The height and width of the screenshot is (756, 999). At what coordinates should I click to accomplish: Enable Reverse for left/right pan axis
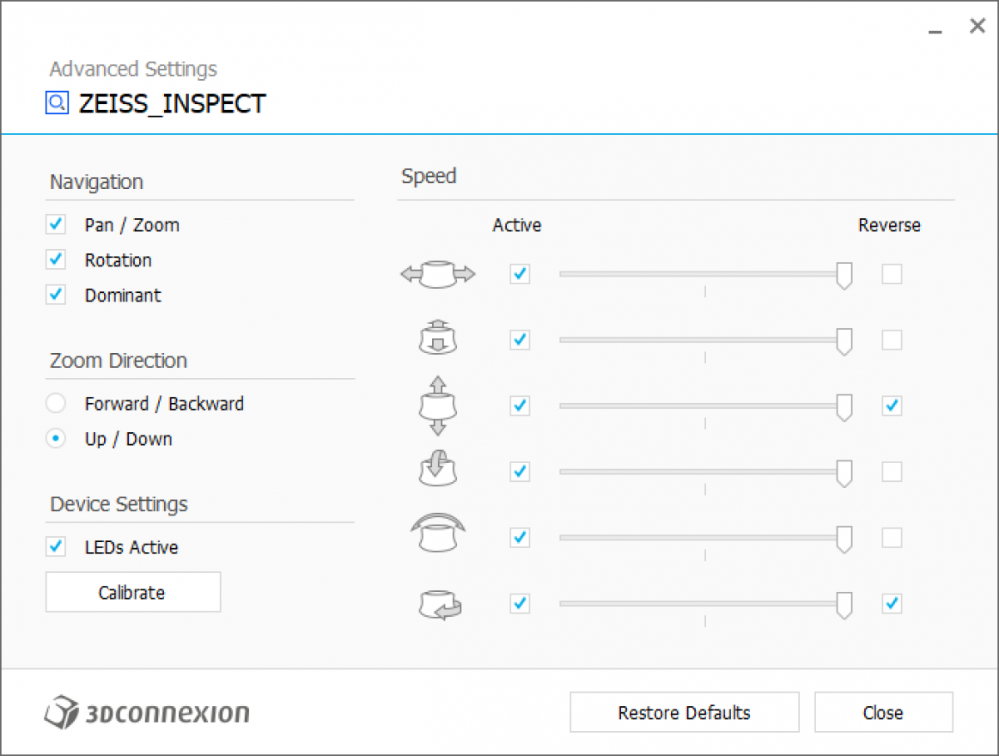point(892,274)
